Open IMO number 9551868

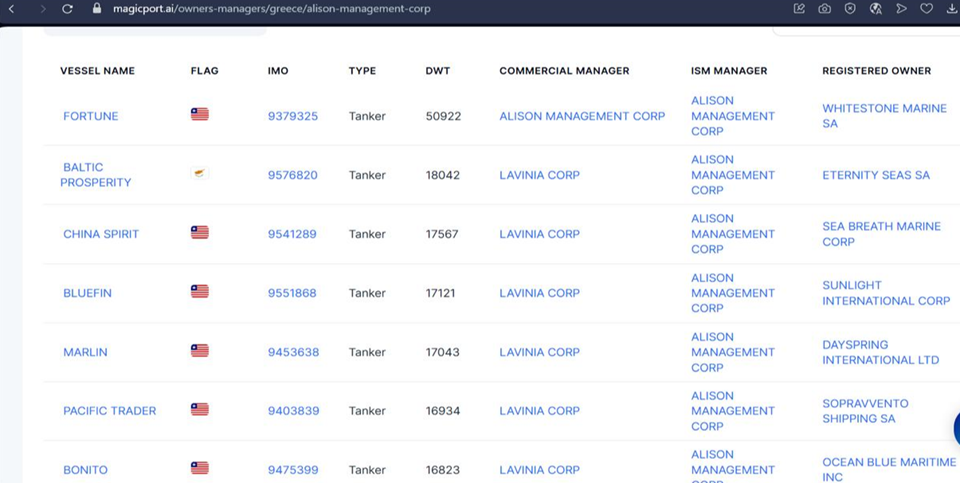292,293
